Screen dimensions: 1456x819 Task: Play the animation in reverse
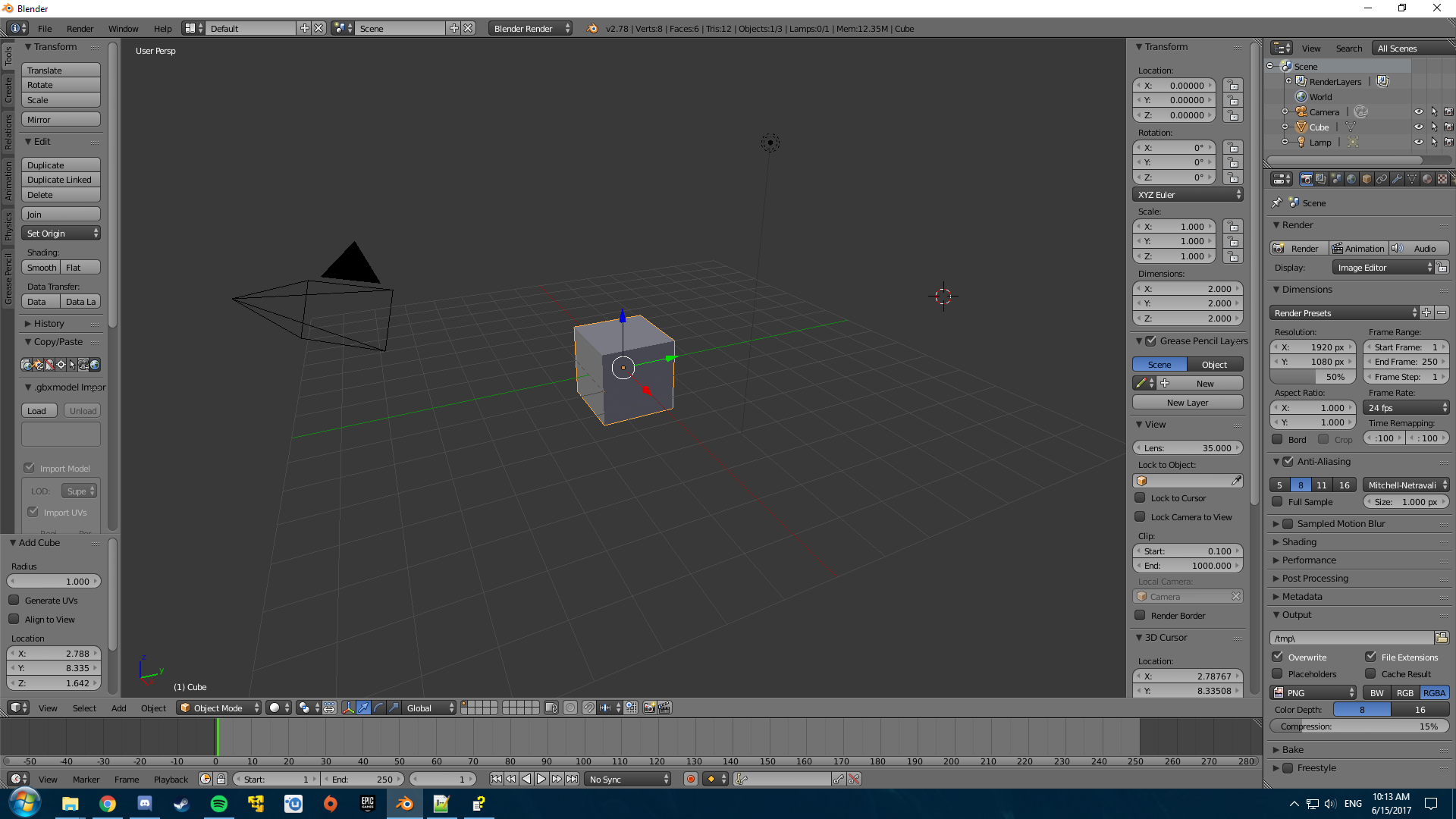pyautogui.click(x=526, y=779)
